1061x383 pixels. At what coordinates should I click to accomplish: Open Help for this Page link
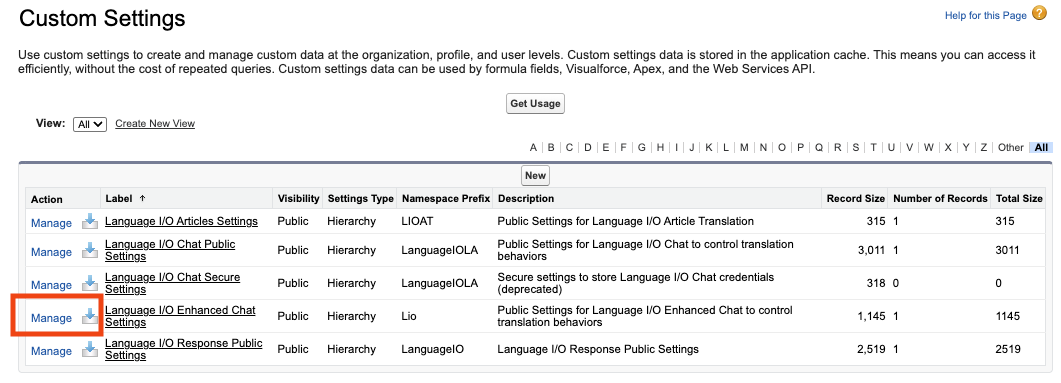tap(986, 16)
